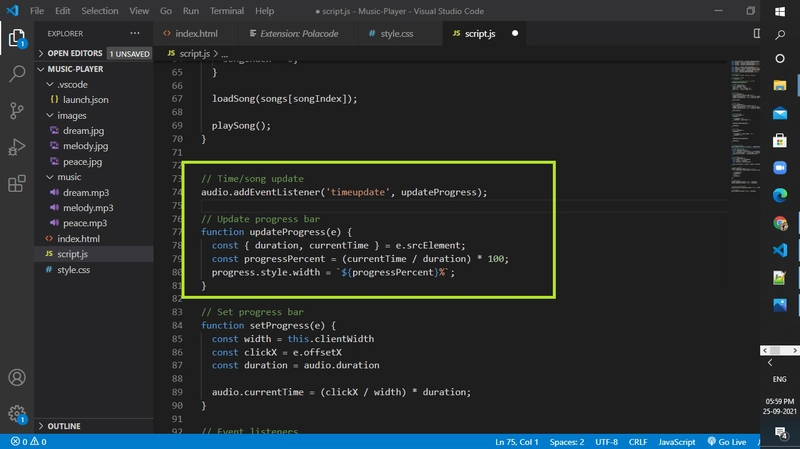Image resolution: width=800 pixels, height=449 pixels.
Task: Collapse the images folder
Action: pyautogui.click(x=72, y=116)
